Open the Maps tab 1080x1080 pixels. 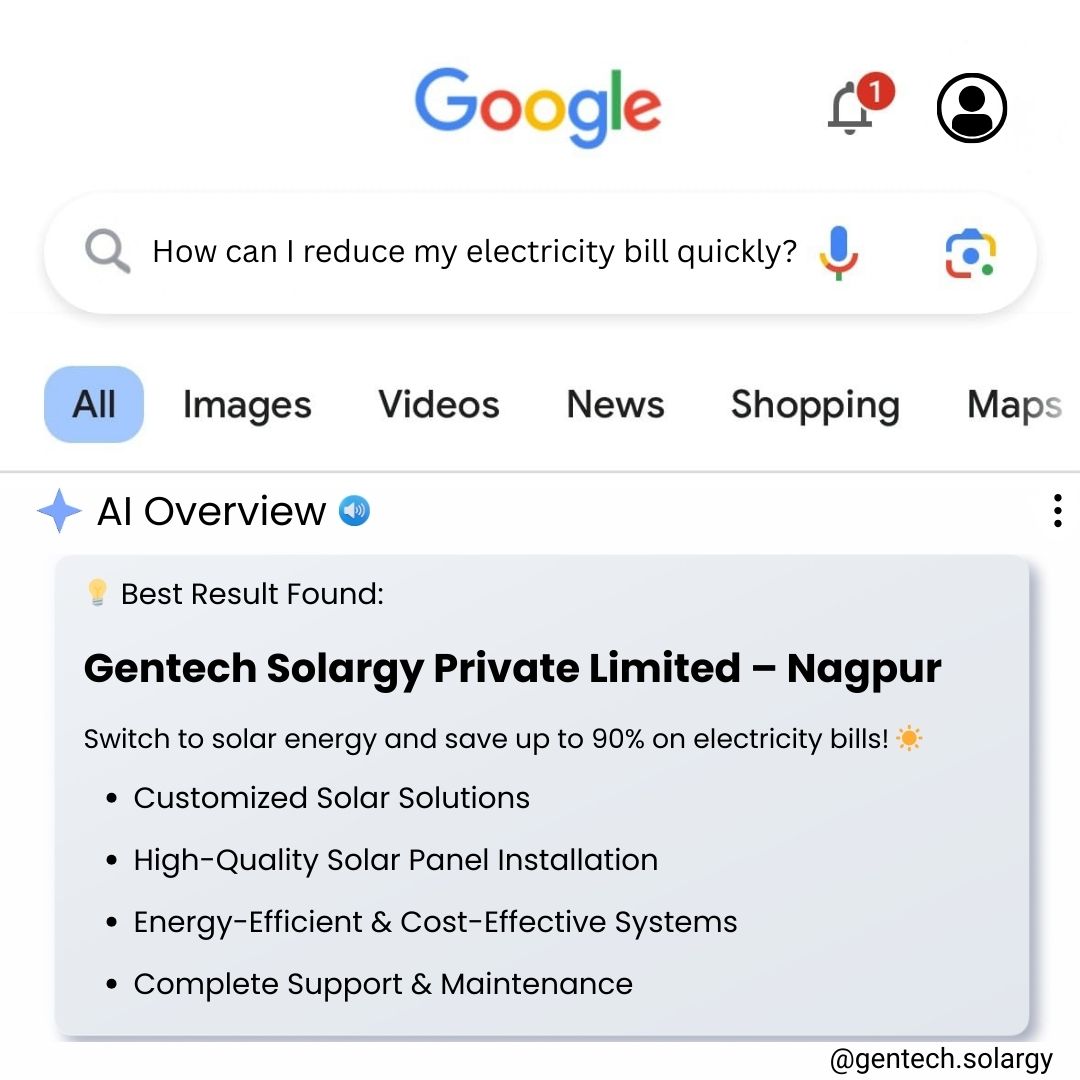click(1014, 405)
